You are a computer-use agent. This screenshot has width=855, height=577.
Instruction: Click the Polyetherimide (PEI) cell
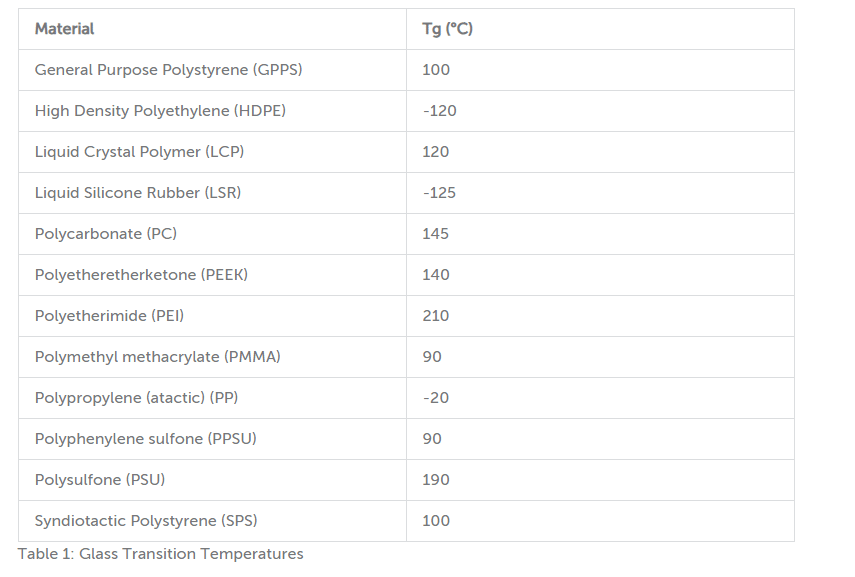point(212,316)
